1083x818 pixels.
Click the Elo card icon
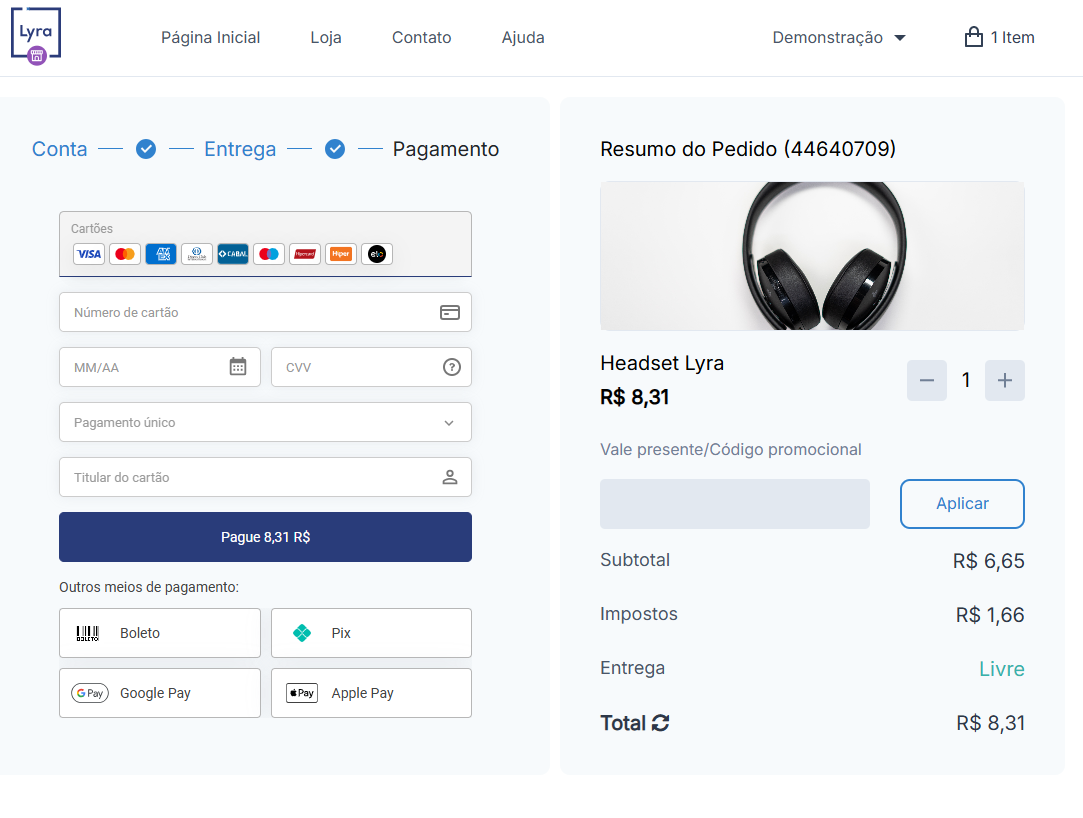(x=376, y=254)
